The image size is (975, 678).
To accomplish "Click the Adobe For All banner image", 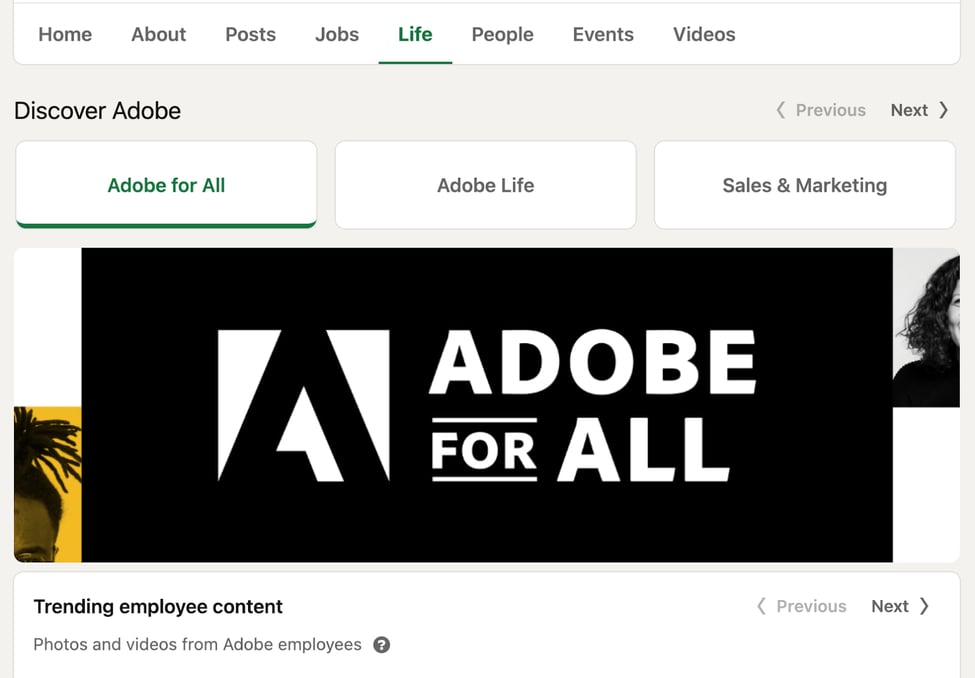I will (487, 405).
